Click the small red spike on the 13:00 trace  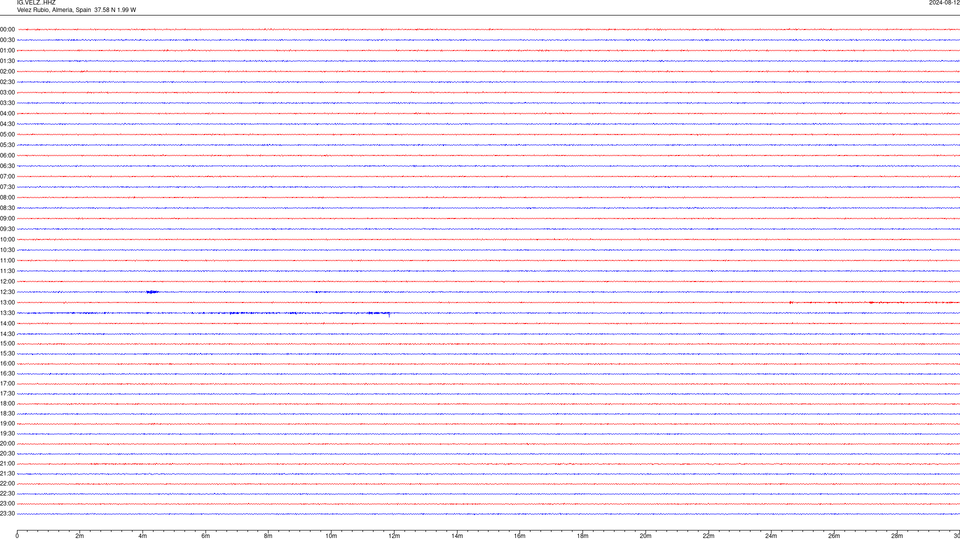[791, 302]
